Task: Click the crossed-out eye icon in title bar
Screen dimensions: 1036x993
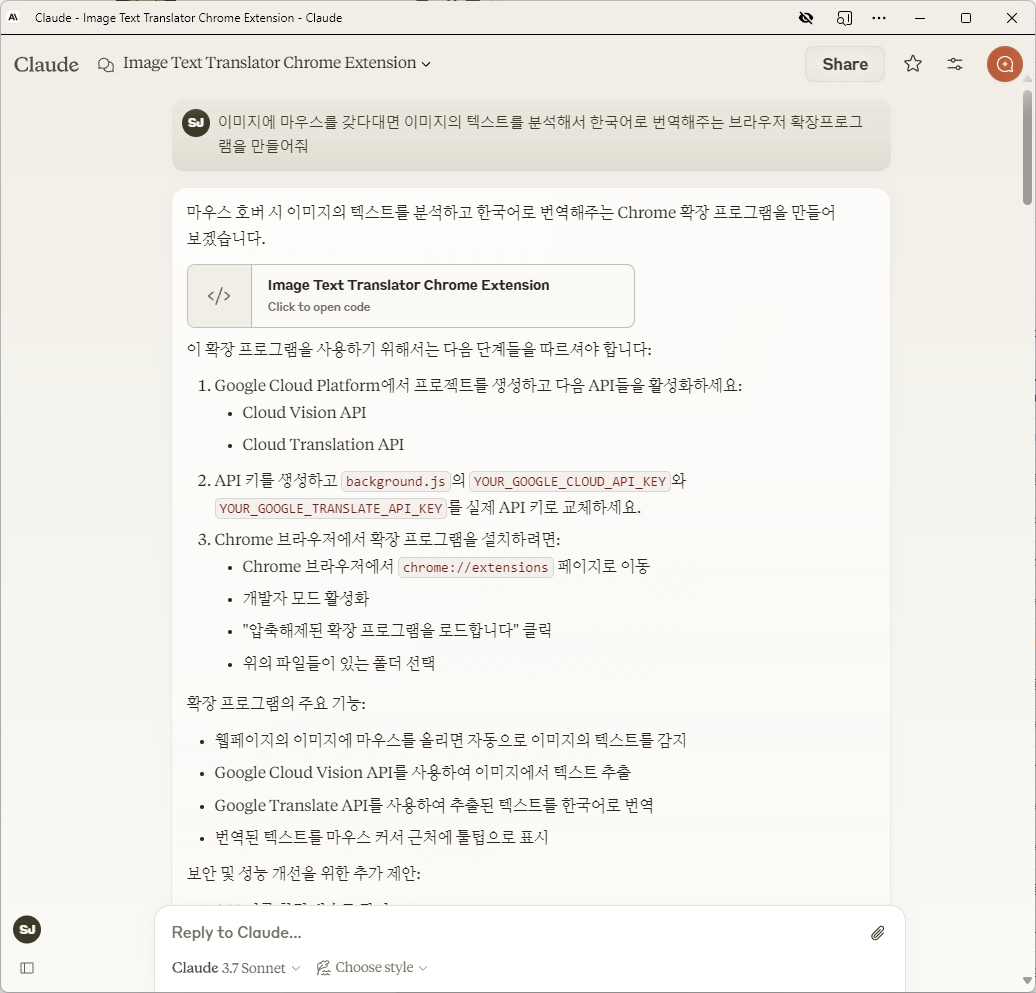Action: pyautogui.click(x=805, y=18)
